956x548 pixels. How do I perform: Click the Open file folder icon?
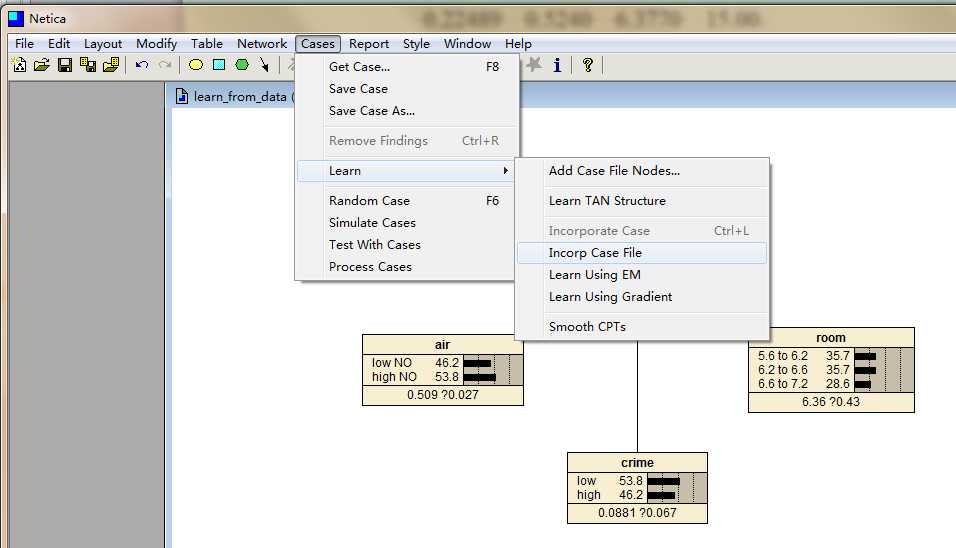(41, 65)
